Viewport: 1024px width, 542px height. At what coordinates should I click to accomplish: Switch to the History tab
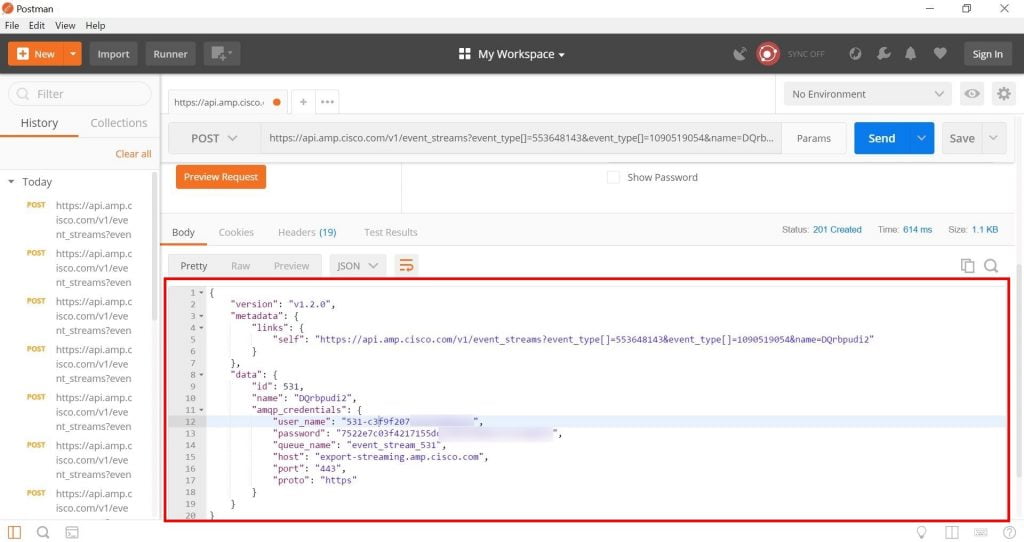39,123
